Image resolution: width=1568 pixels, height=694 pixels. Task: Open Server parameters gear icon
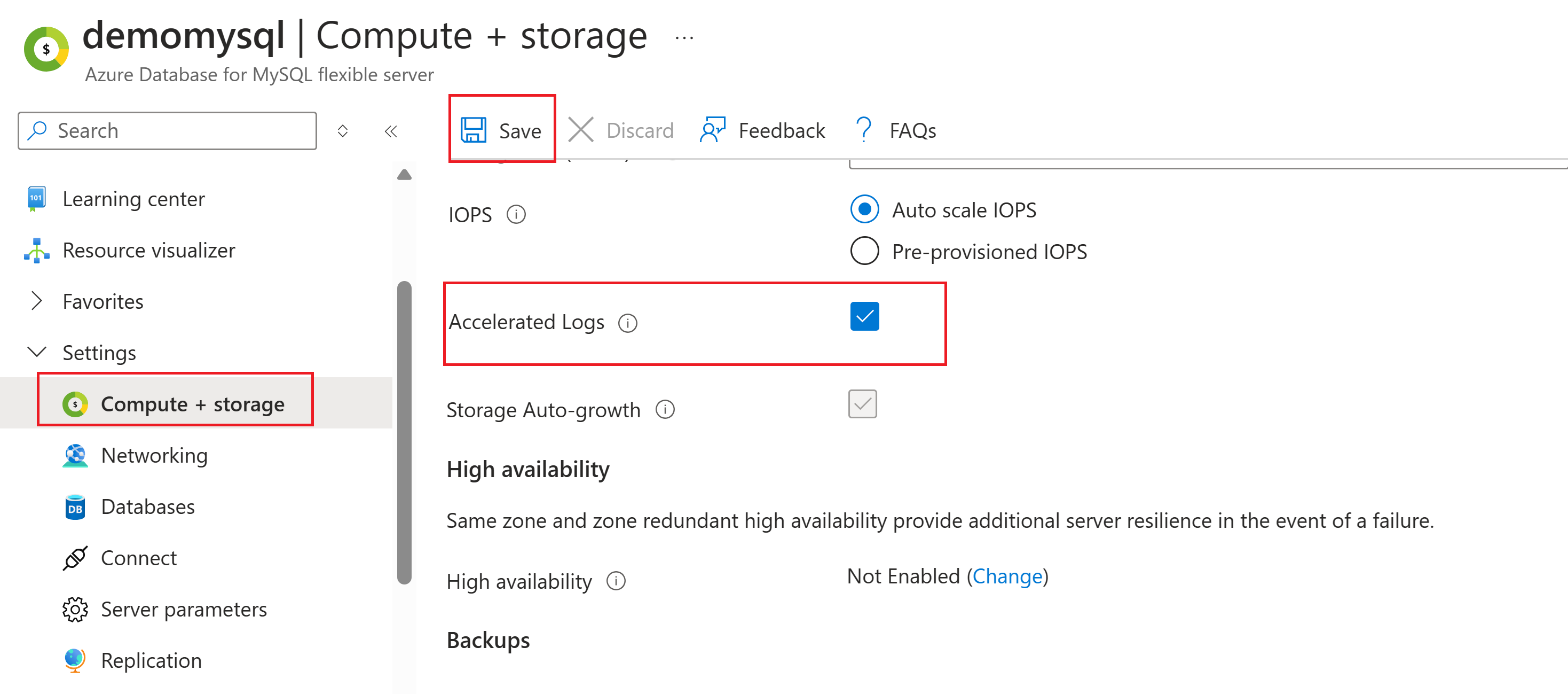point(75,609)
